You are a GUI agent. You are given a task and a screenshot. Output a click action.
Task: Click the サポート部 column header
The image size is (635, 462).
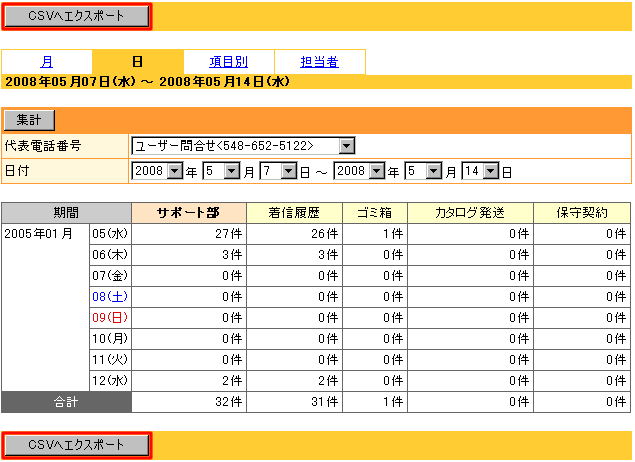(x=188, y=212)
